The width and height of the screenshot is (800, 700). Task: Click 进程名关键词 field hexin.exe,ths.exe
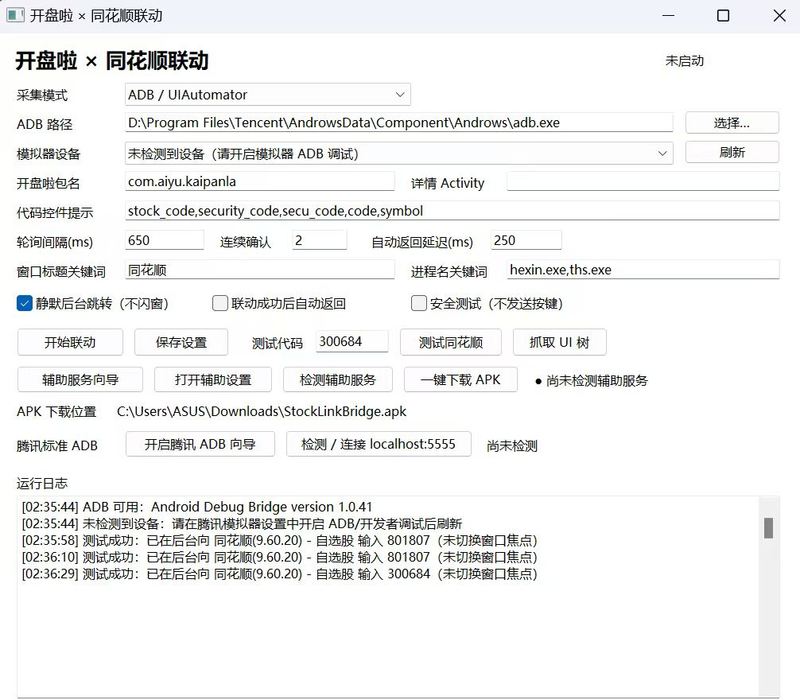643,269
